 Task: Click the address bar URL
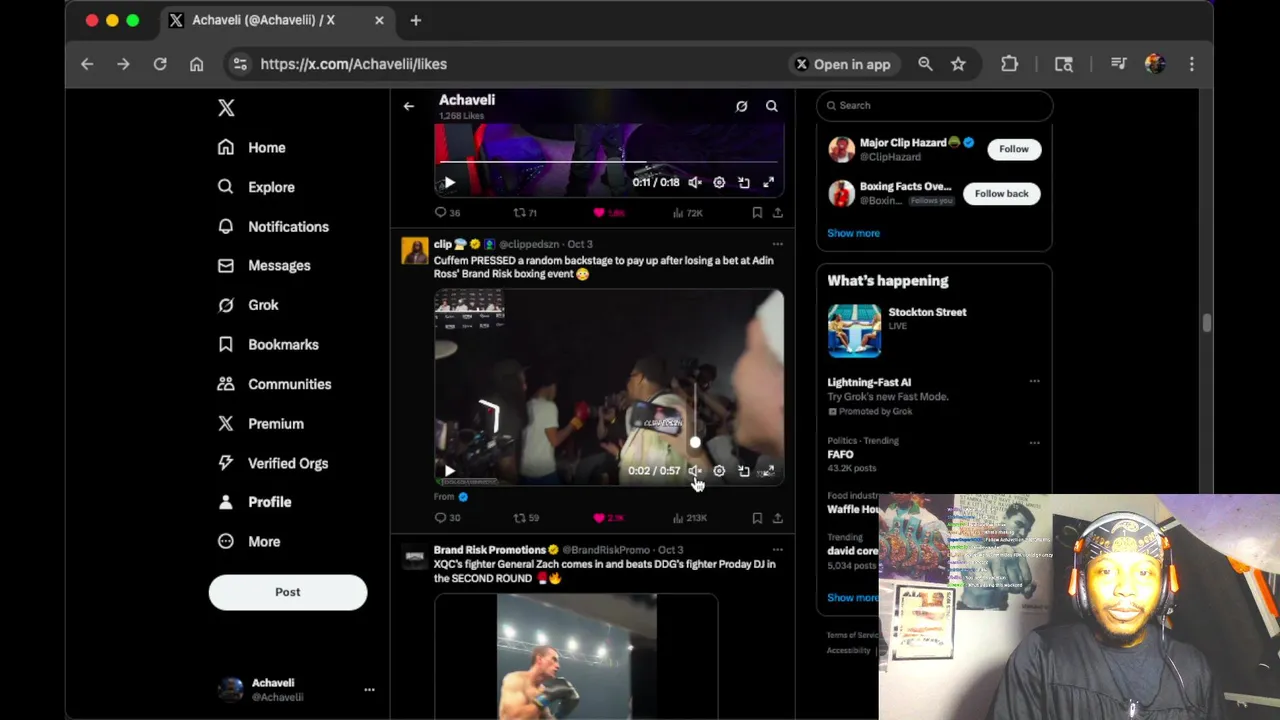[x=353, y=64]
